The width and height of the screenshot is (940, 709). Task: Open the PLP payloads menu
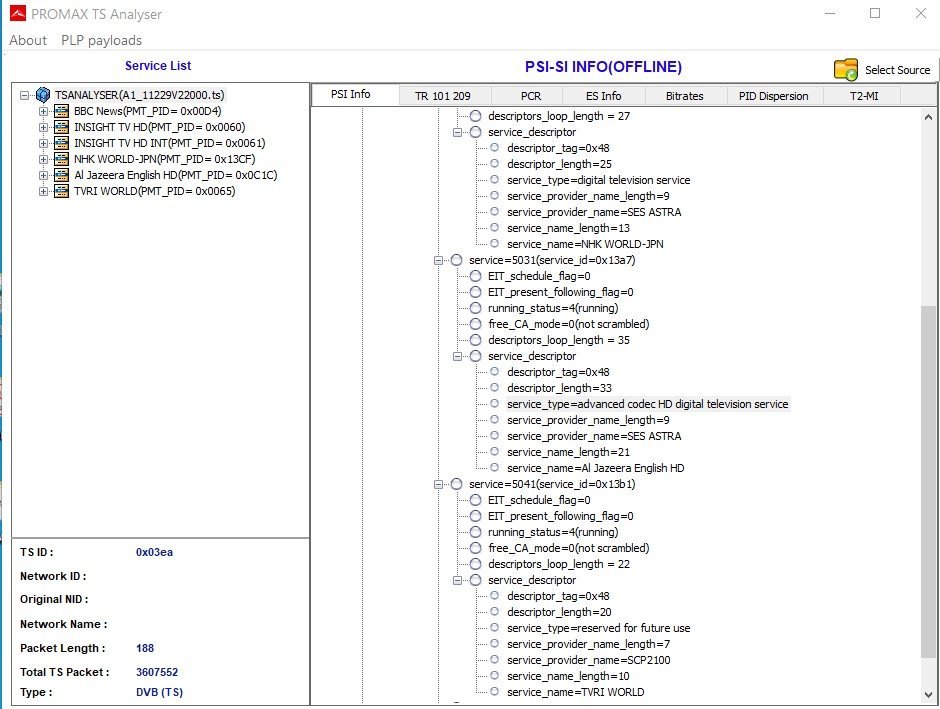tap(101, 40)
